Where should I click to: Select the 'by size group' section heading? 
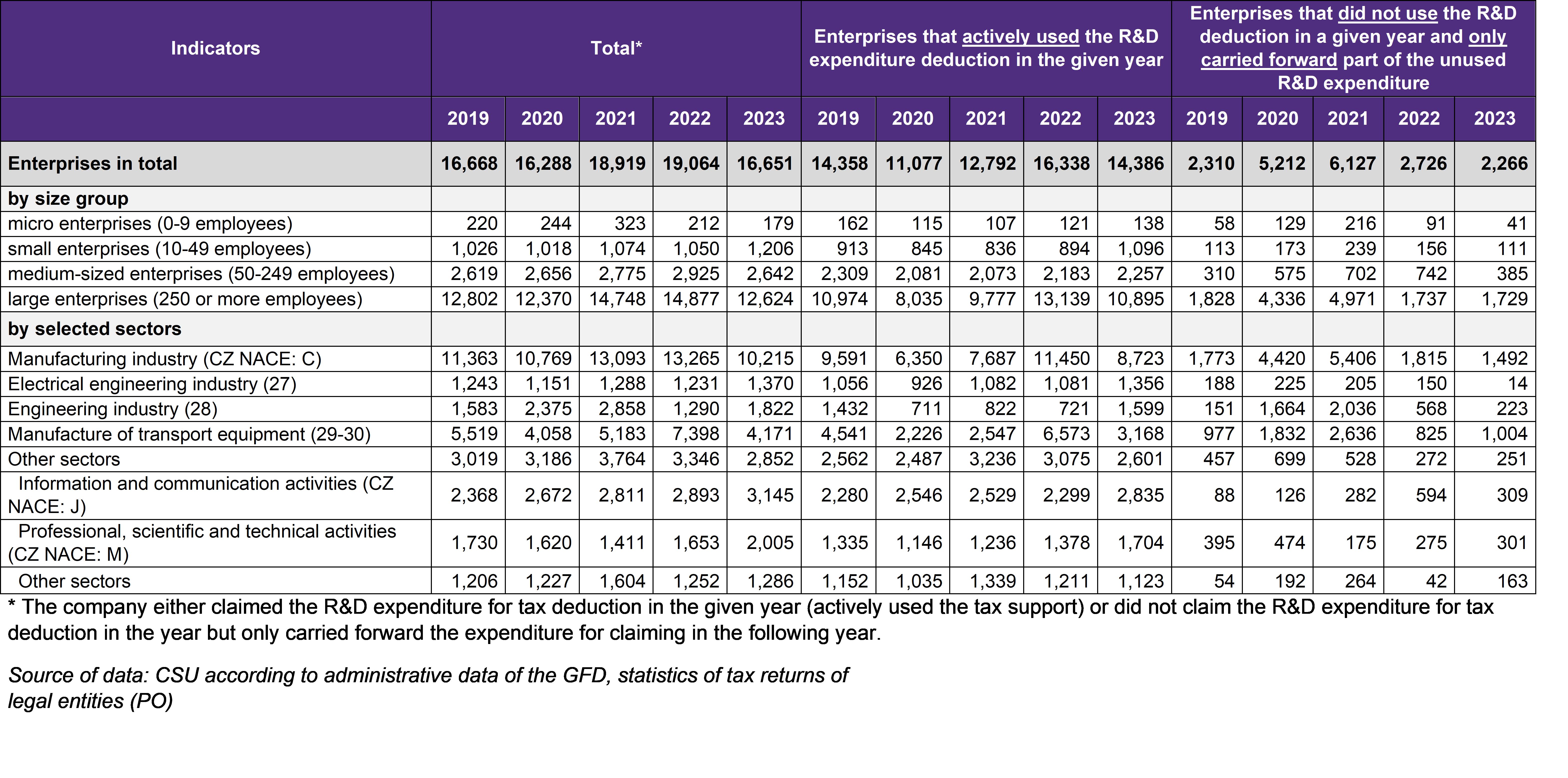tap(68, 198)
